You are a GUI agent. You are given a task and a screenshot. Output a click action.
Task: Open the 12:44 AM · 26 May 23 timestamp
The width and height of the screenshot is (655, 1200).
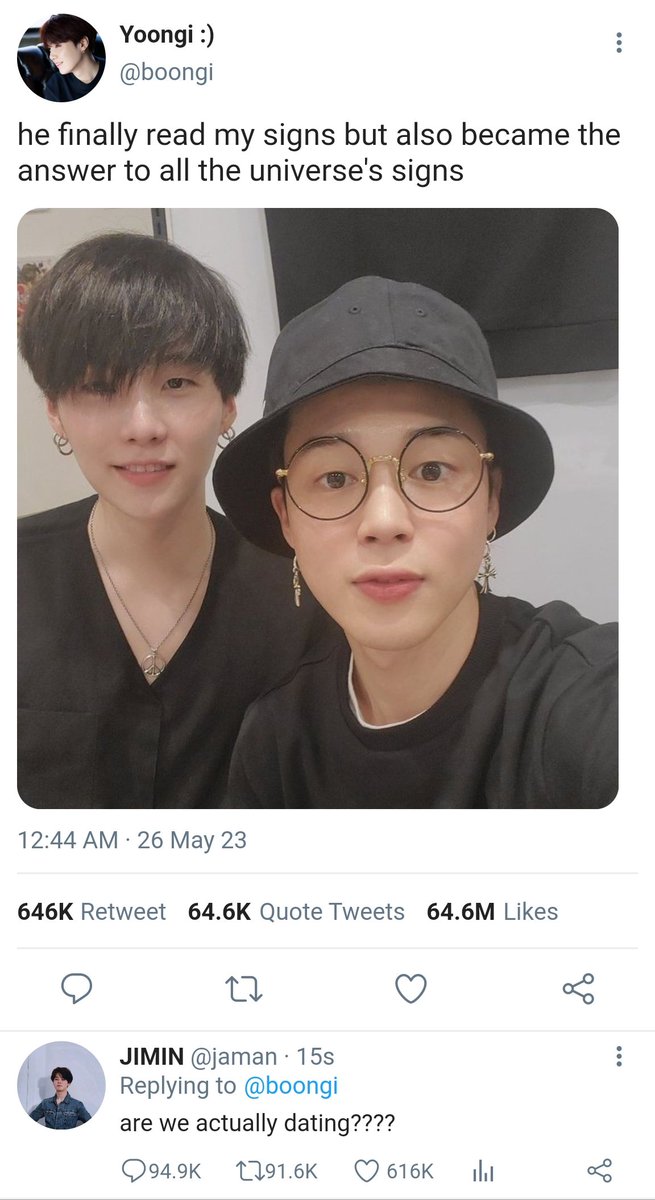pos(132,840)
